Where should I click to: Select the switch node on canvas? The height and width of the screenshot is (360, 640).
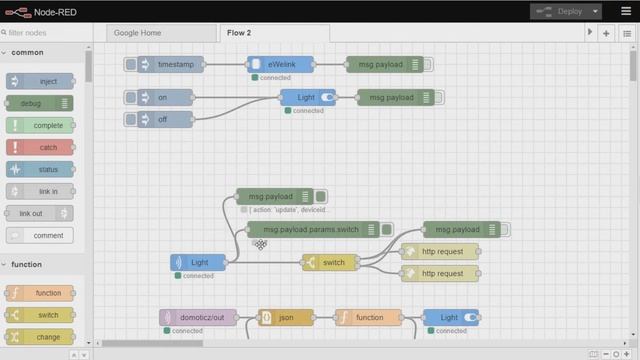coord(330,262)
